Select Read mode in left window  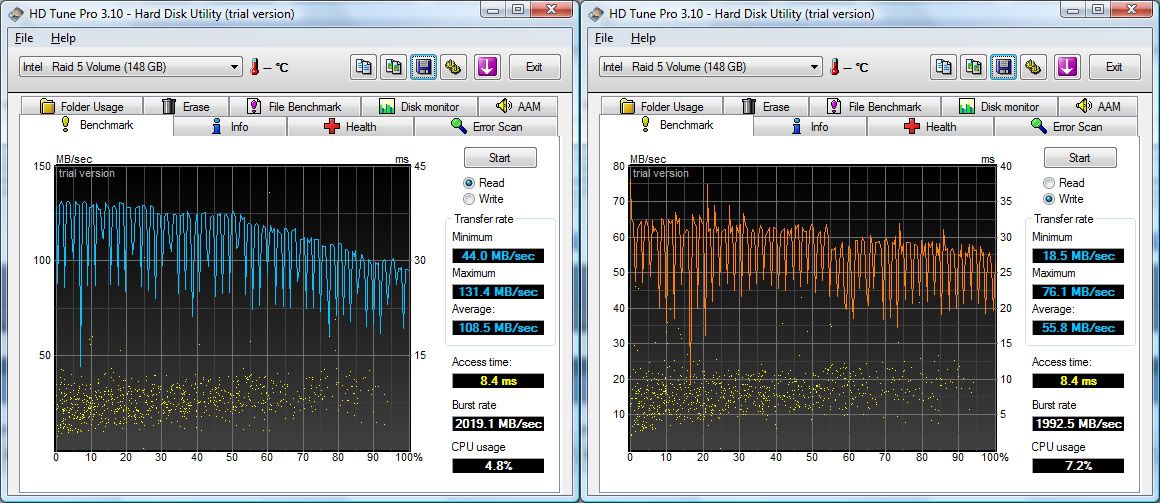[484, 183]
